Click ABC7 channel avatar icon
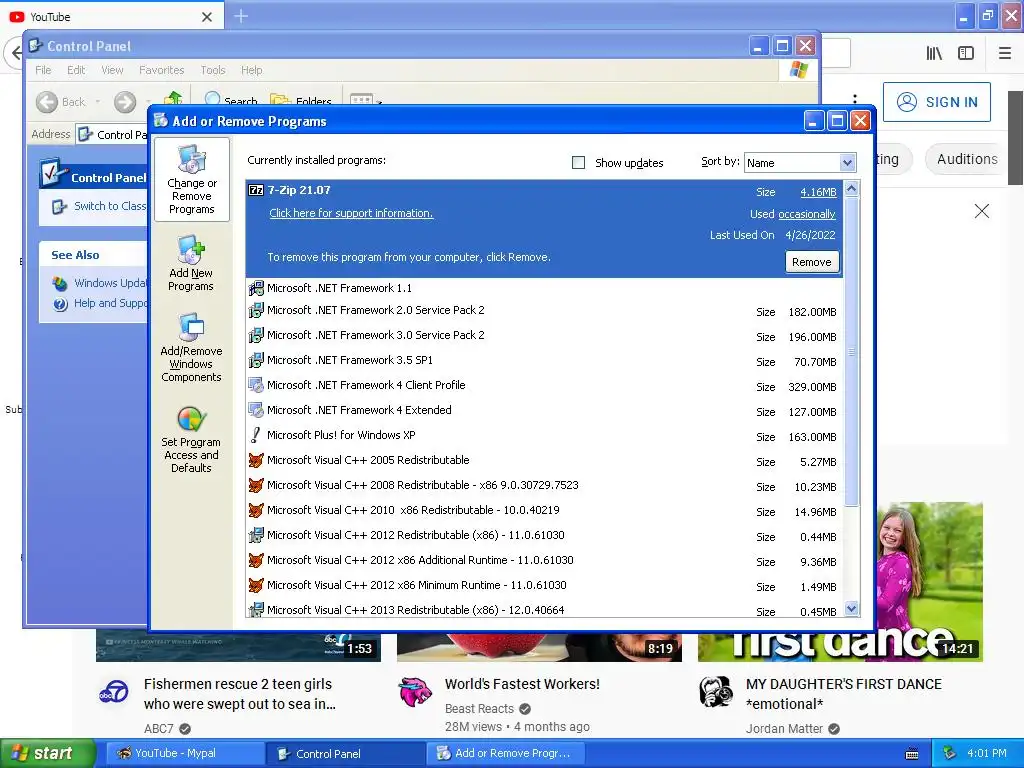 click(114, 694)
